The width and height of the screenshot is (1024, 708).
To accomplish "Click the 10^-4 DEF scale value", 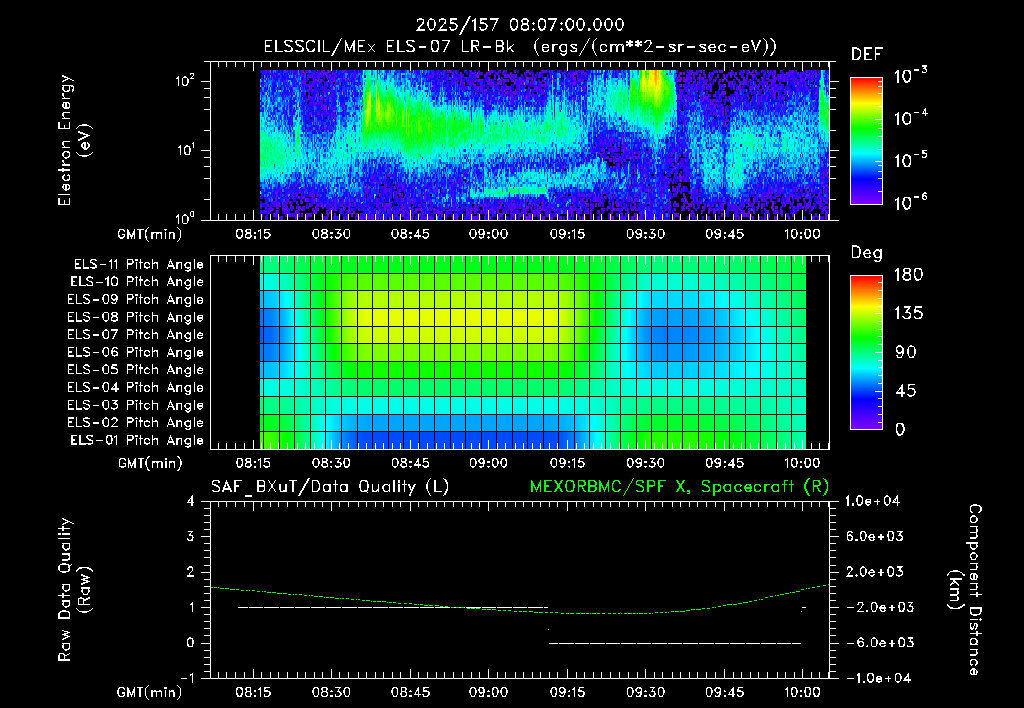I will [x=910, y=118].
